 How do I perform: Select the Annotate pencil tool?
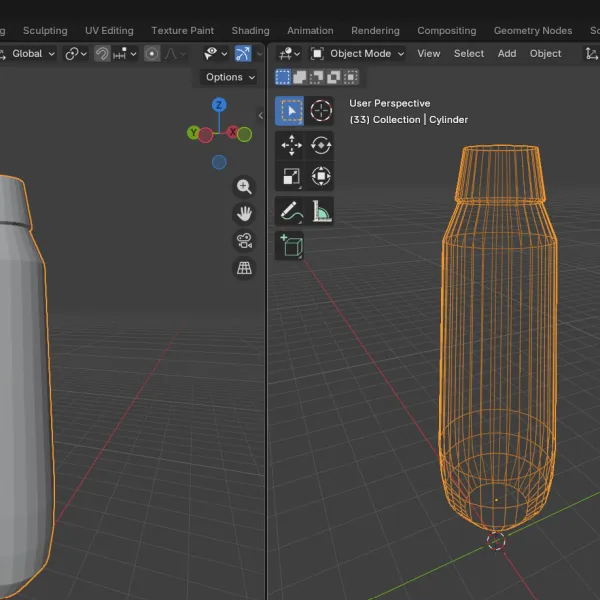pyautogui.click(x=291, y=211)
